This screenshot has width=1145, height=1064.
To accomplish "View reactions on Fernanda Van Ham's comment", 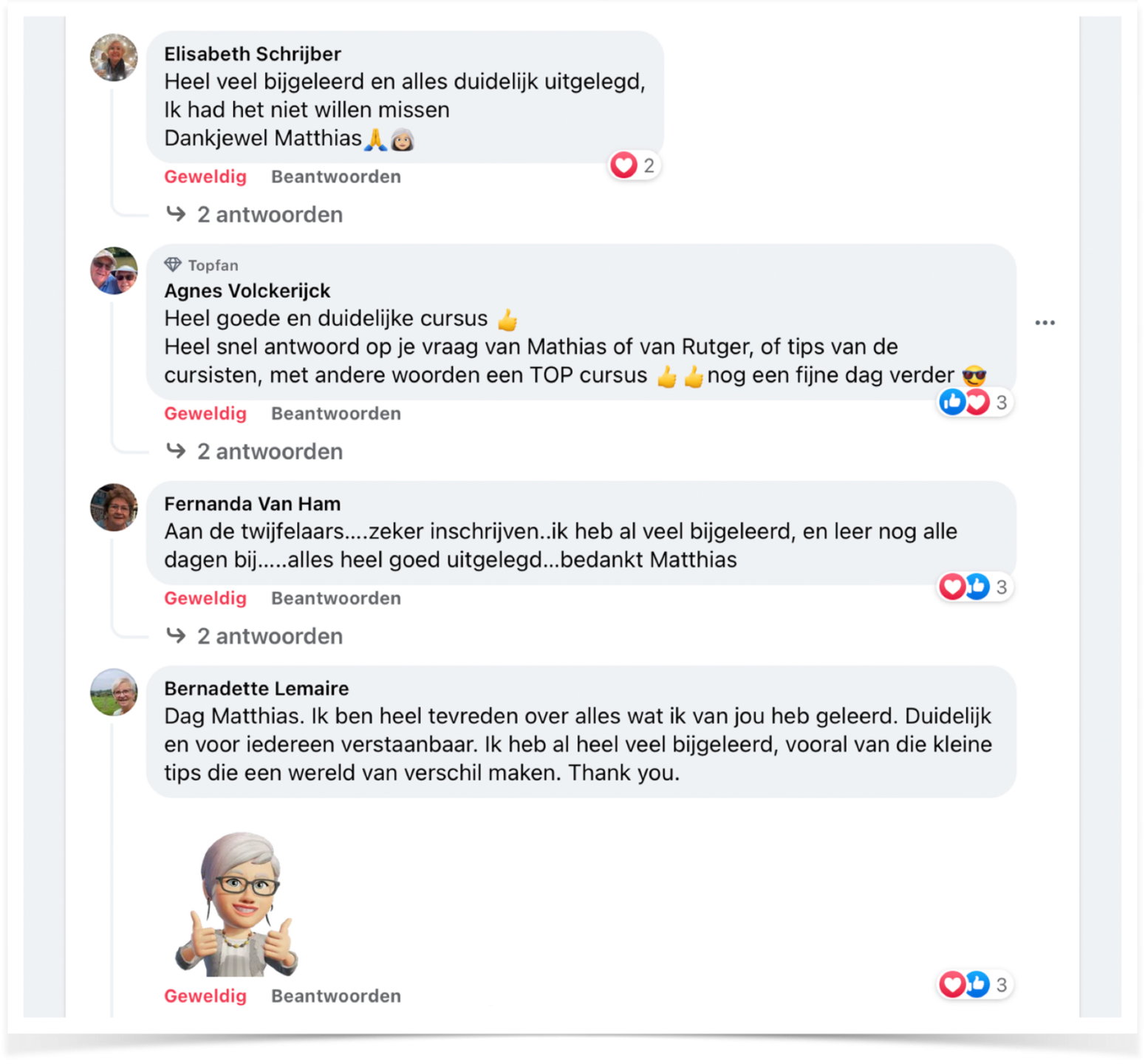I will (x=974, y=587).
